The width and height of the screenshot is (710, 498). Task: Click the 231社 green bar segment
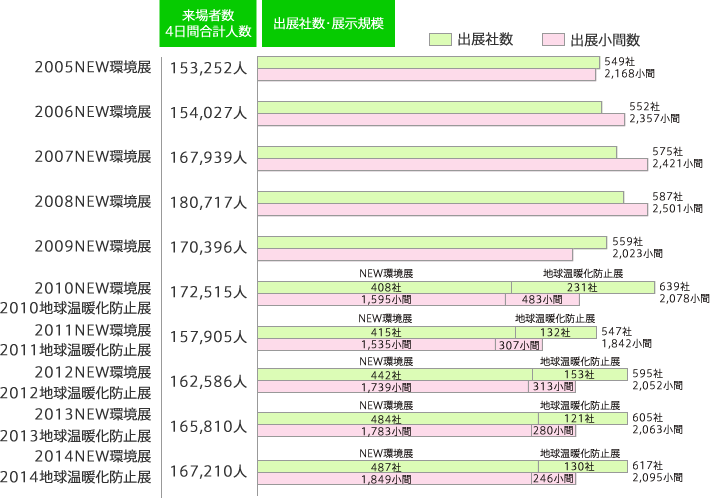point(583,287)
